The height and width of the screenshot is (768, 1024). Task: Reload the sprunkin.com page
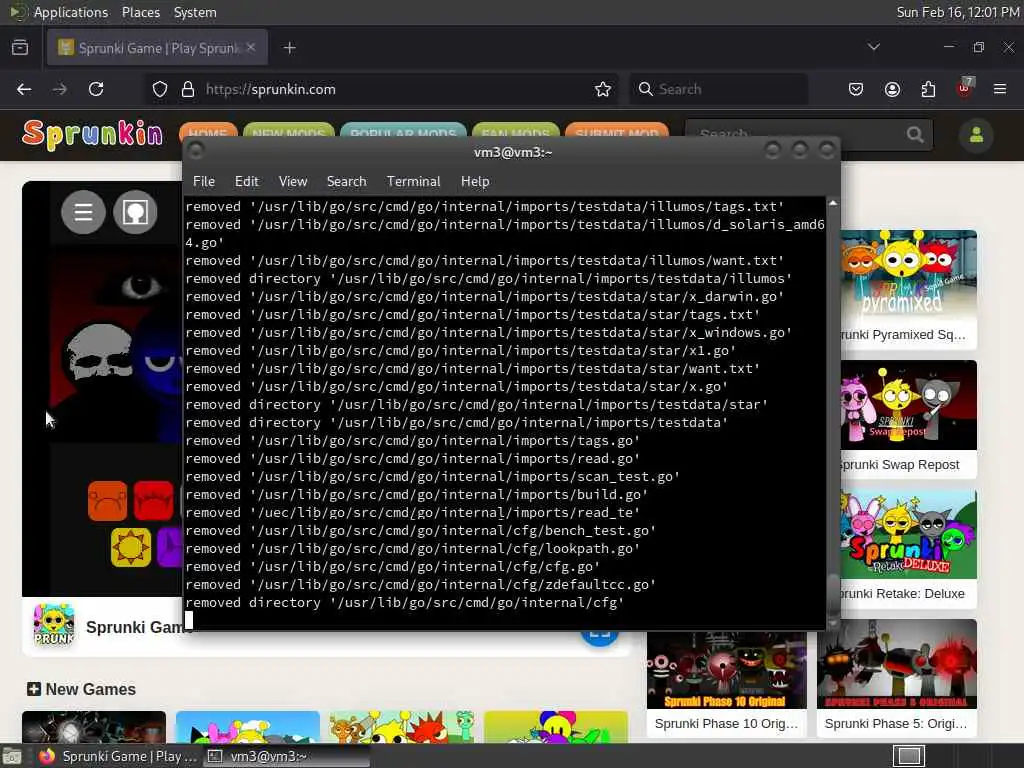coord(96,89)
